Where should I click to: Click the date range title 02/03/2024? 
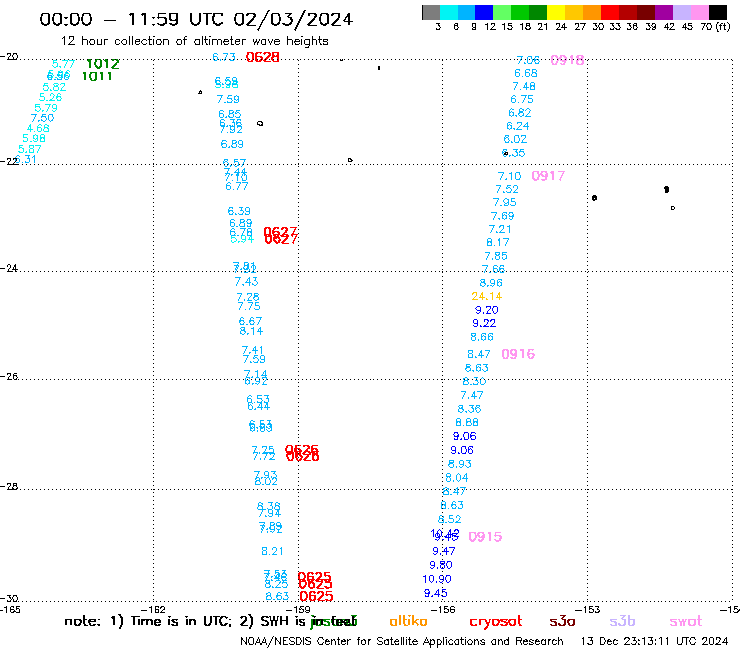pos(293,19)
